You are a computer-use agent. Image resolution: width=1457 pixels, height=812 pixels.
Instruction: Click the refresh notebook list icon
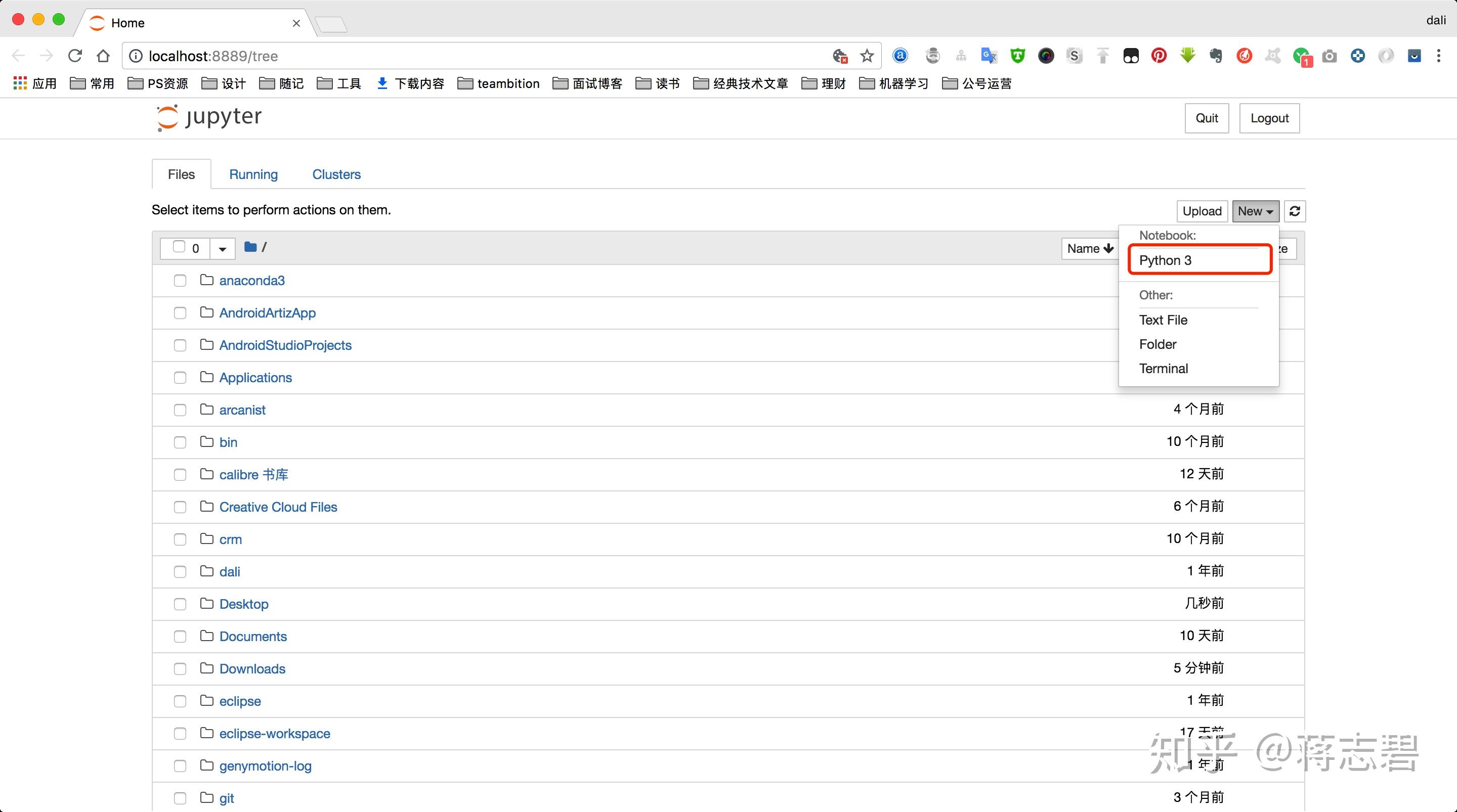(1295, 211)
